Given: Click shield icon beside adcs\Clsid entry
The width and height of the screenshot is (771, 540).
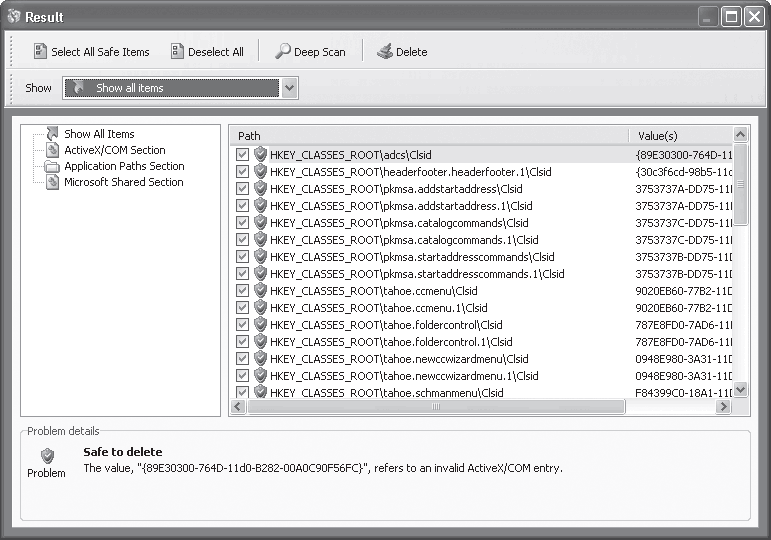Looking at the screenshot, I should (x=260, y=154).
